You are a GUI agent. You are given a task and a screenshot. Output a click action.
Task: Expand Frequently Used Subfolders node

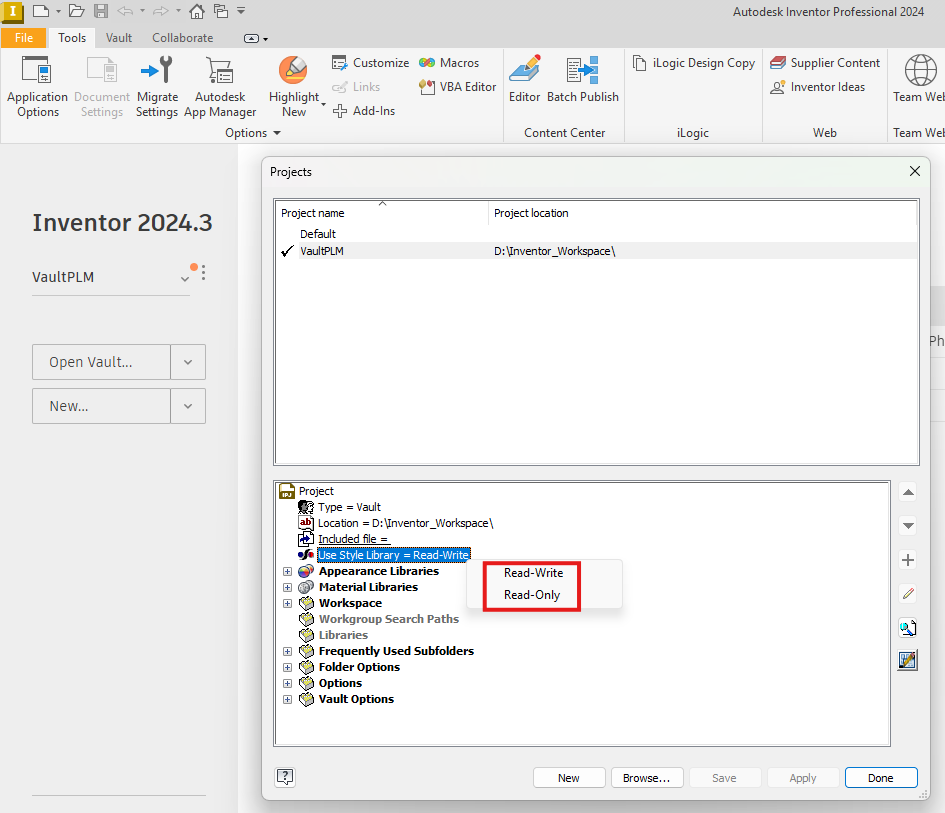point(287,651)
